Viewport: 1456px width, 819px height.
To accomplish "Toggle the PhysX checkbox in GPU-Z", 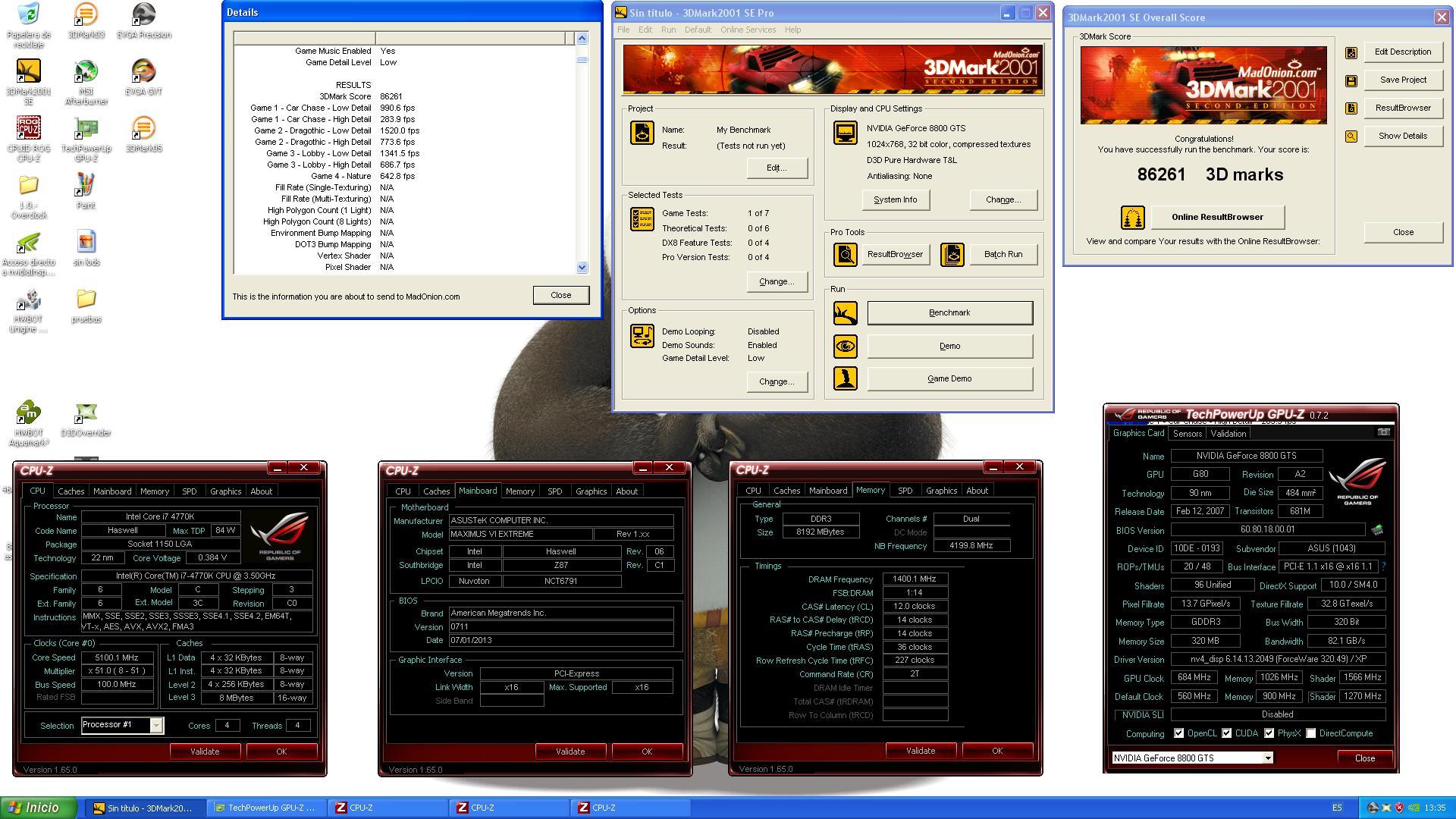I will 1269,733.
